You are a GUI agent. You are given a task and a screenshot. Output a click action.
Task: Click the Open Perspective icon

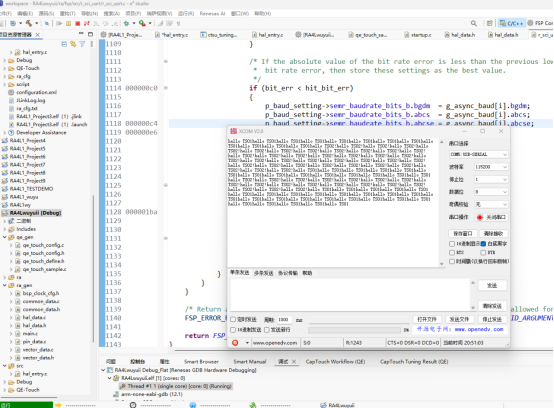point(489,23)
